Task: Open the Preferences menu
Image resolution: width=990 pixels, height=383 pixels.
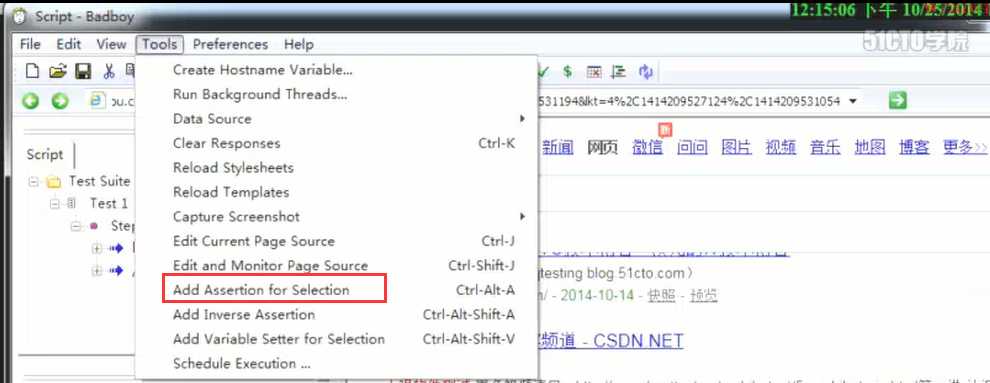Action: 230,44
